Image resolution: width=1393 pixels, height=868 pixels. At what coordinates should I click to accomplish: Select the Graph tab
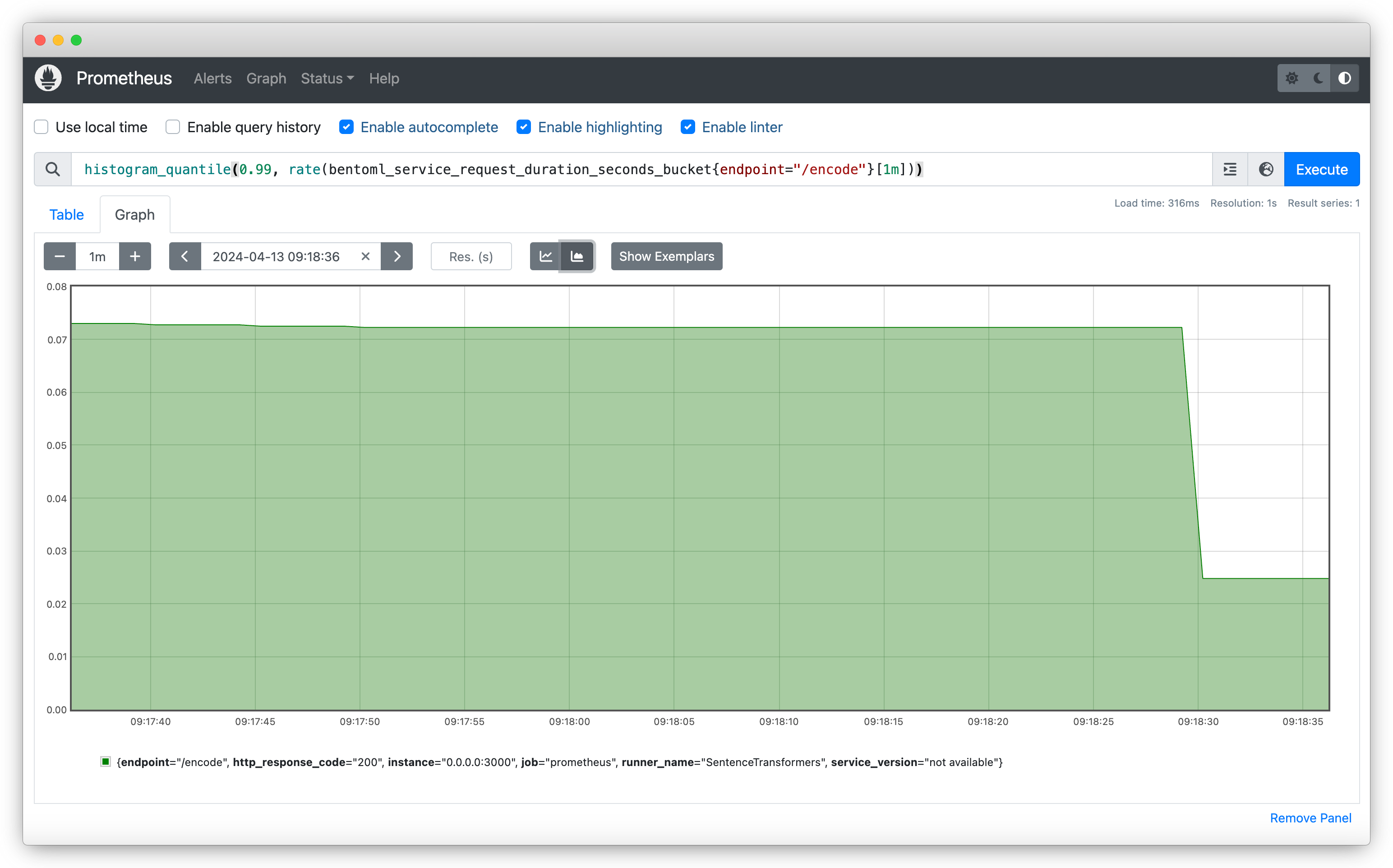click(x=135, y=215)
